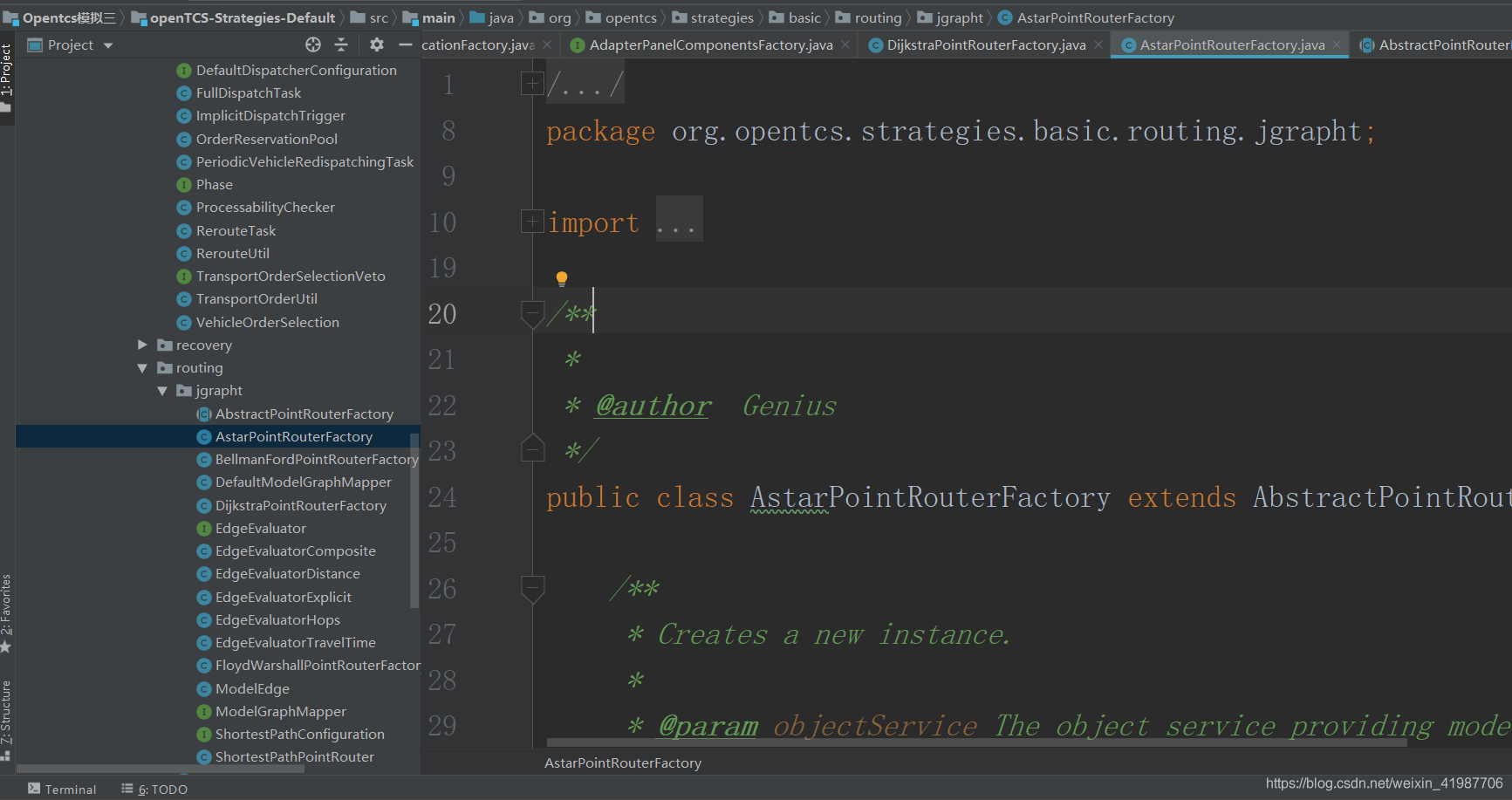Close the DijkstraPointRouterFactory.java tab
Screen dimensions: 1512x800
tap(1098, 44)
